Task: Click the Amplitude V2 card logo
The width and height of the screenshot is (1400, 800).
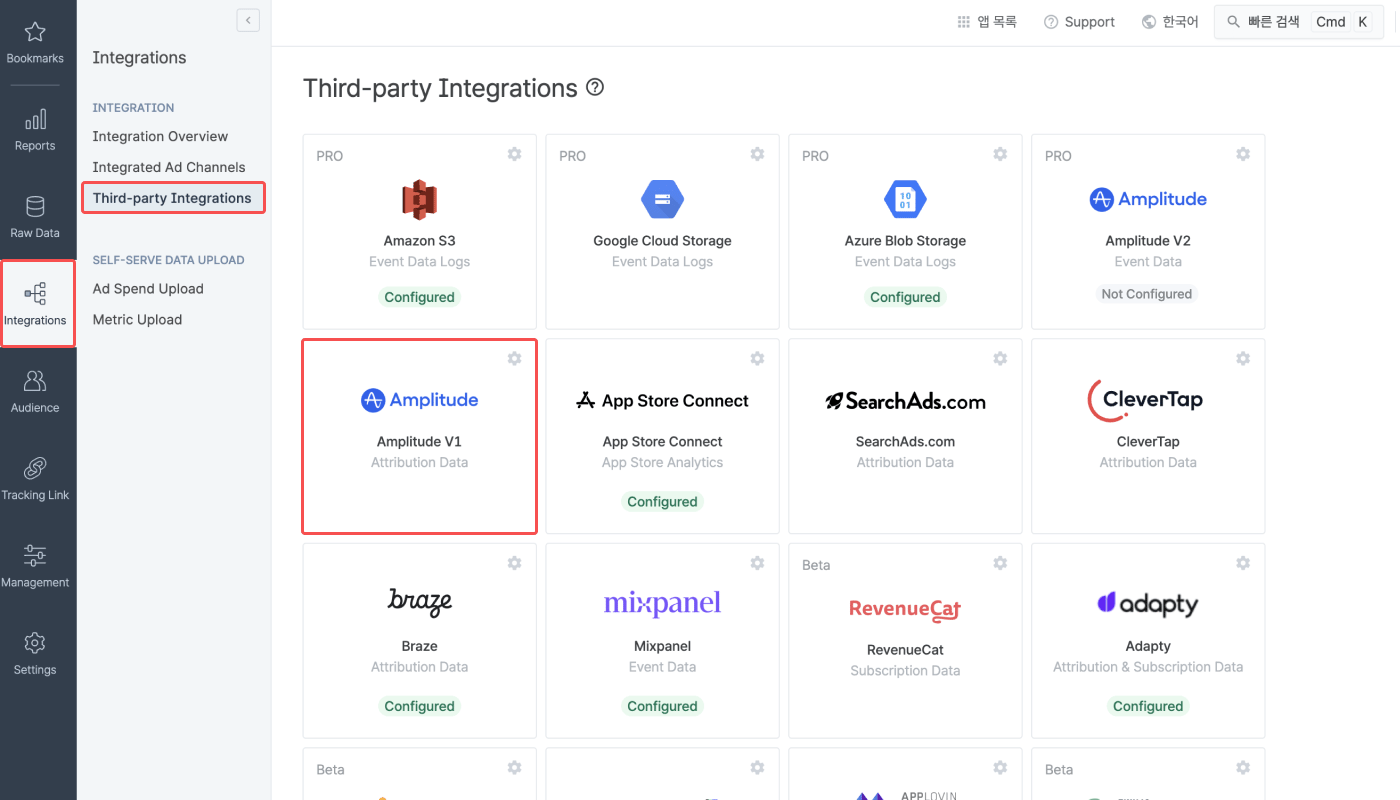Action: (x=1148, y=199)
